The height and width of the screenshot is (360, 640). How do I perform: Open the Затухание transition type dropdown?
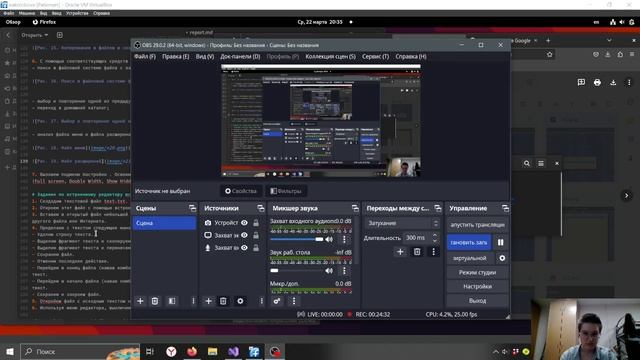tap(402, 223)
